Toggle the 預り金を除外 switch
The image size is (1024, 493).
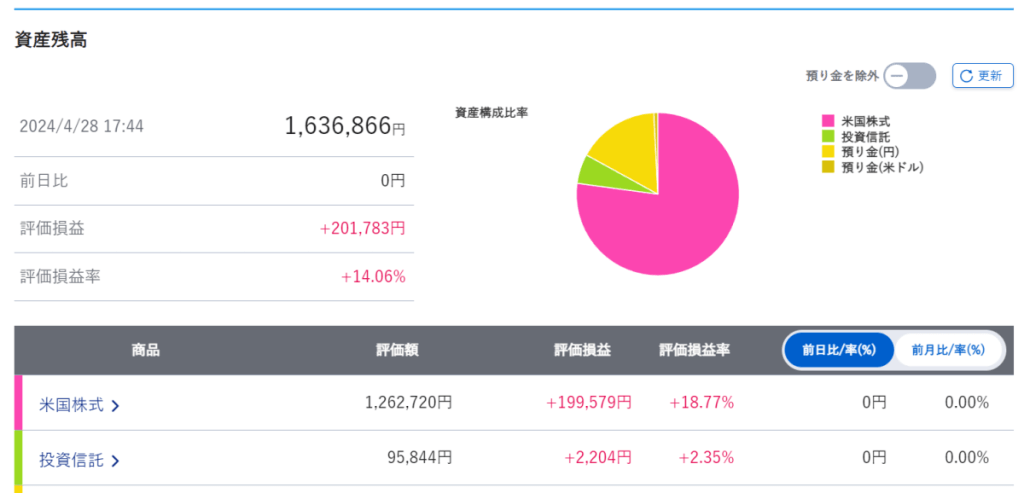tap(909, 76)
